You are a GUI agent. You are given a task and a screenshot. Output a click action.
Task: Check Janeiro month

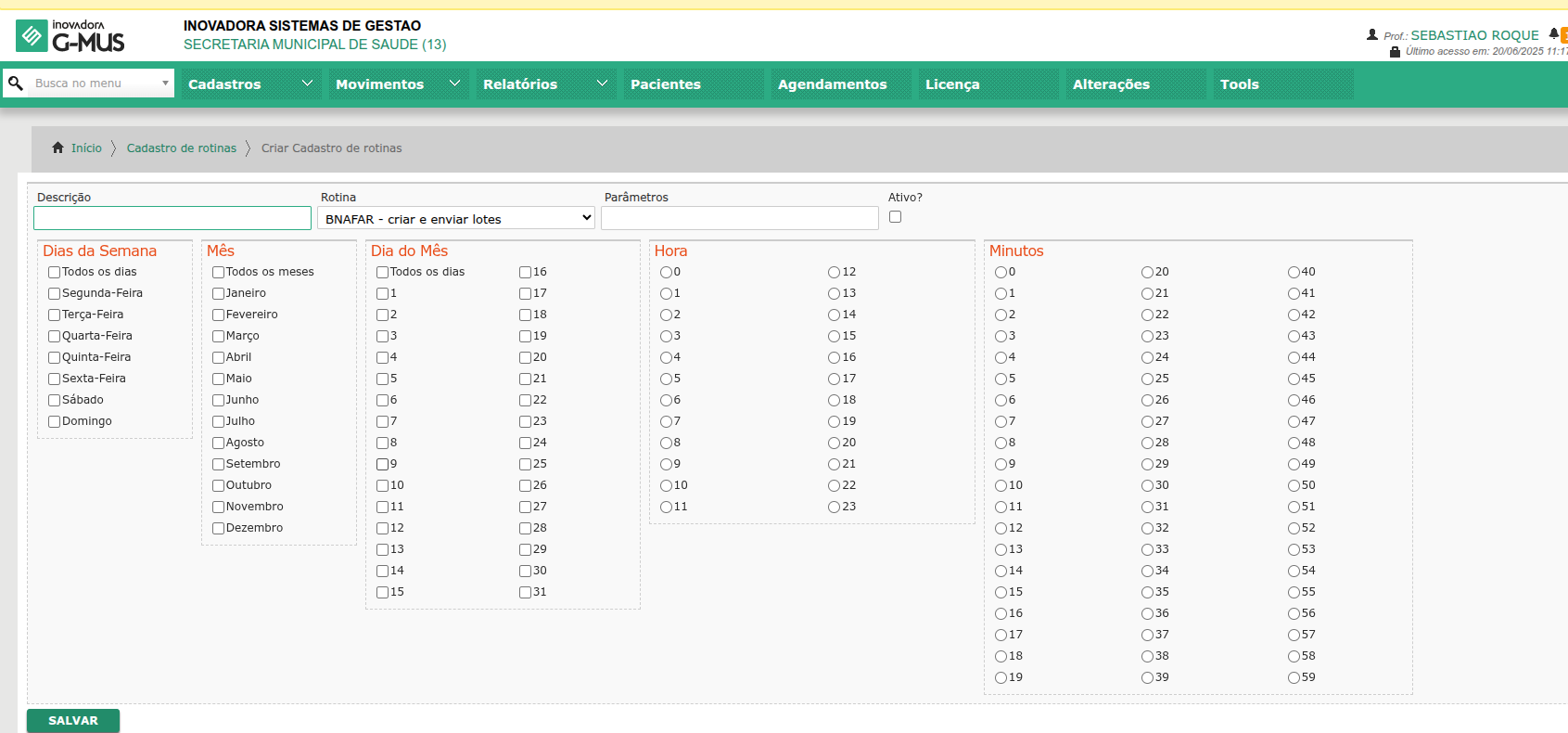pos(218,294)
